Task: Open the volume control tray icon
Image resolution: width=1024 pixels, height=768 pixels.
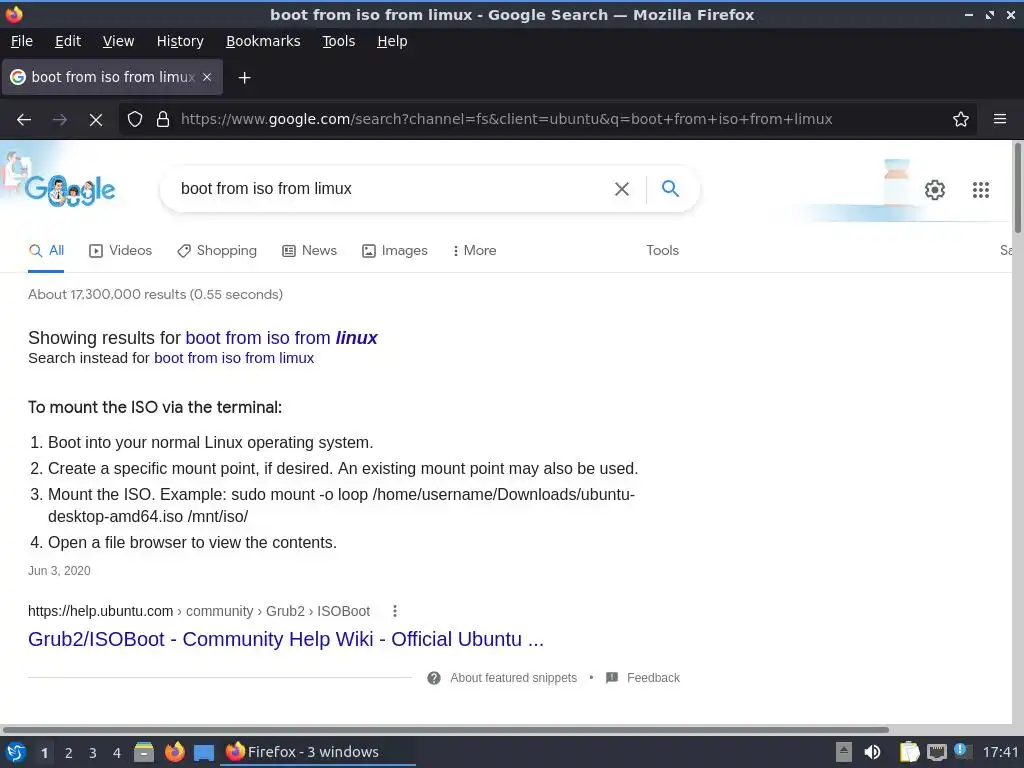Action: point(872,752)
